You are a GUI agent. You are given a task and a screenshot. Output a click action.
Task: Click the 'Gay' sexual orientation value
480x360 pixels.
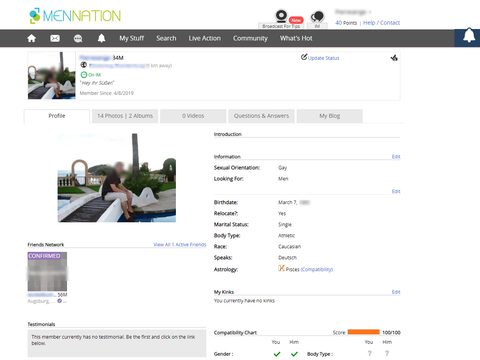point(282,168)
